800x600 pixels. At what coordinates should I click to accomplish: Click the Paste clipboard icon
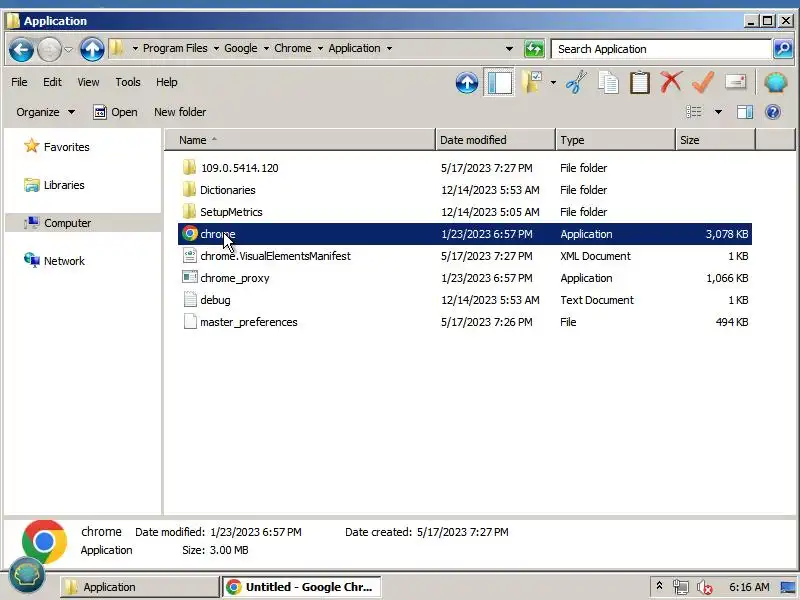[640, 82]
